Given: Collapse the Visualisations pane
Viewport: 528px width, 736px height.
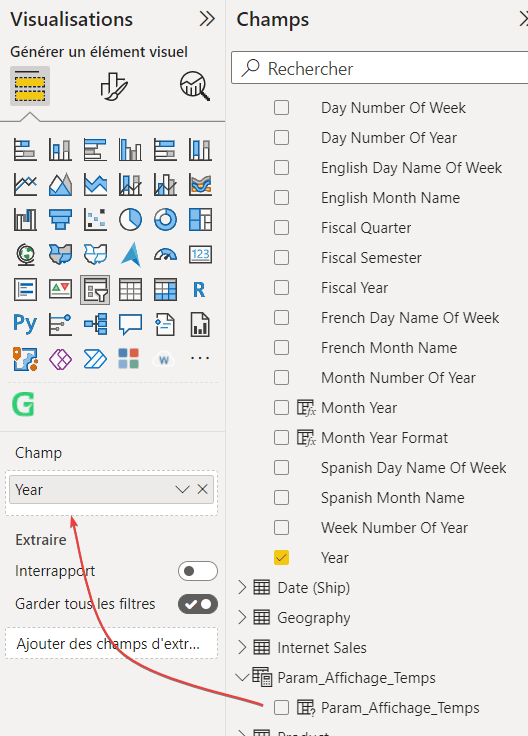Looking at the screenshot, I should point(207,19).
